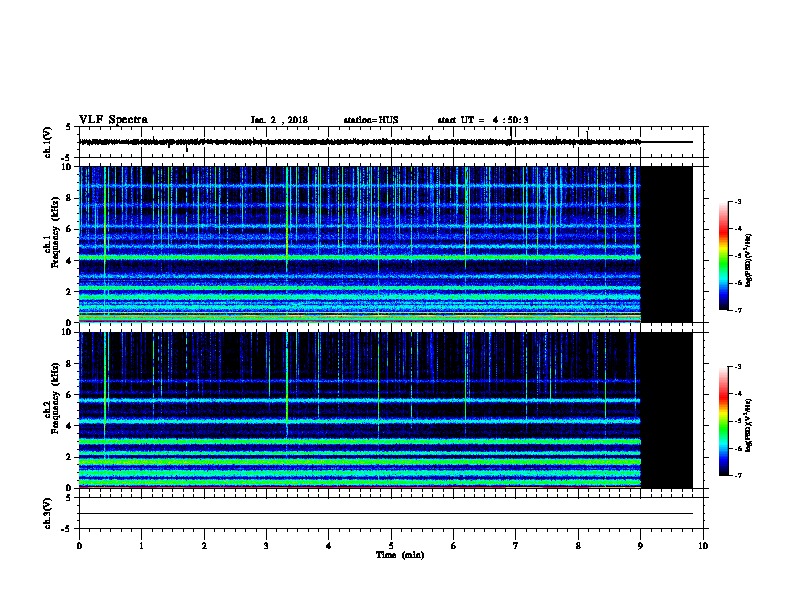This screenshot has height=612, width=792.
Task: Click the ch.1 color bar log(PSD) unit label
Action: click(749, 260)
